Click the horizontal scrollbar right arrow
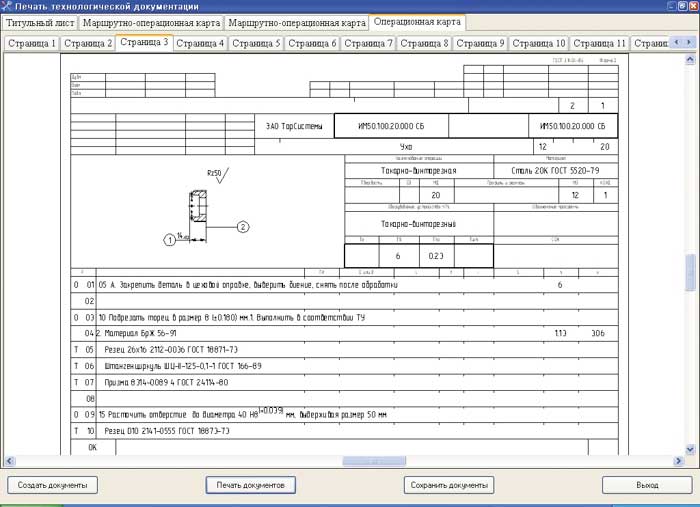Screen dimensions: 700x507 (x=677, y=461)
